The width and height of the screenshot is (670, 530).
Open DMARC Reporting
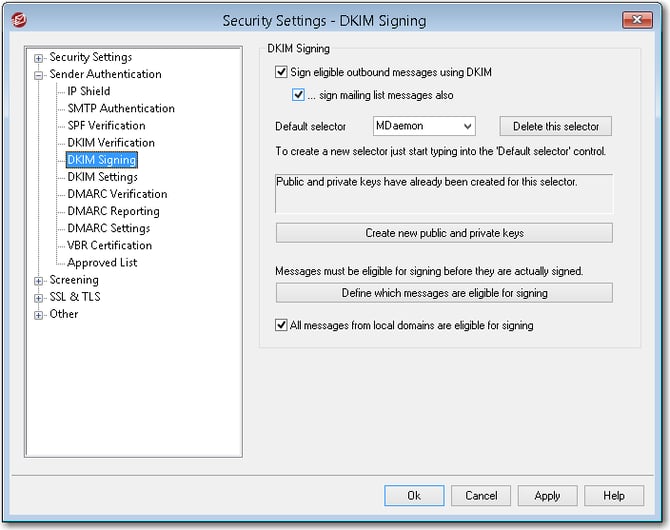[113, 211]
